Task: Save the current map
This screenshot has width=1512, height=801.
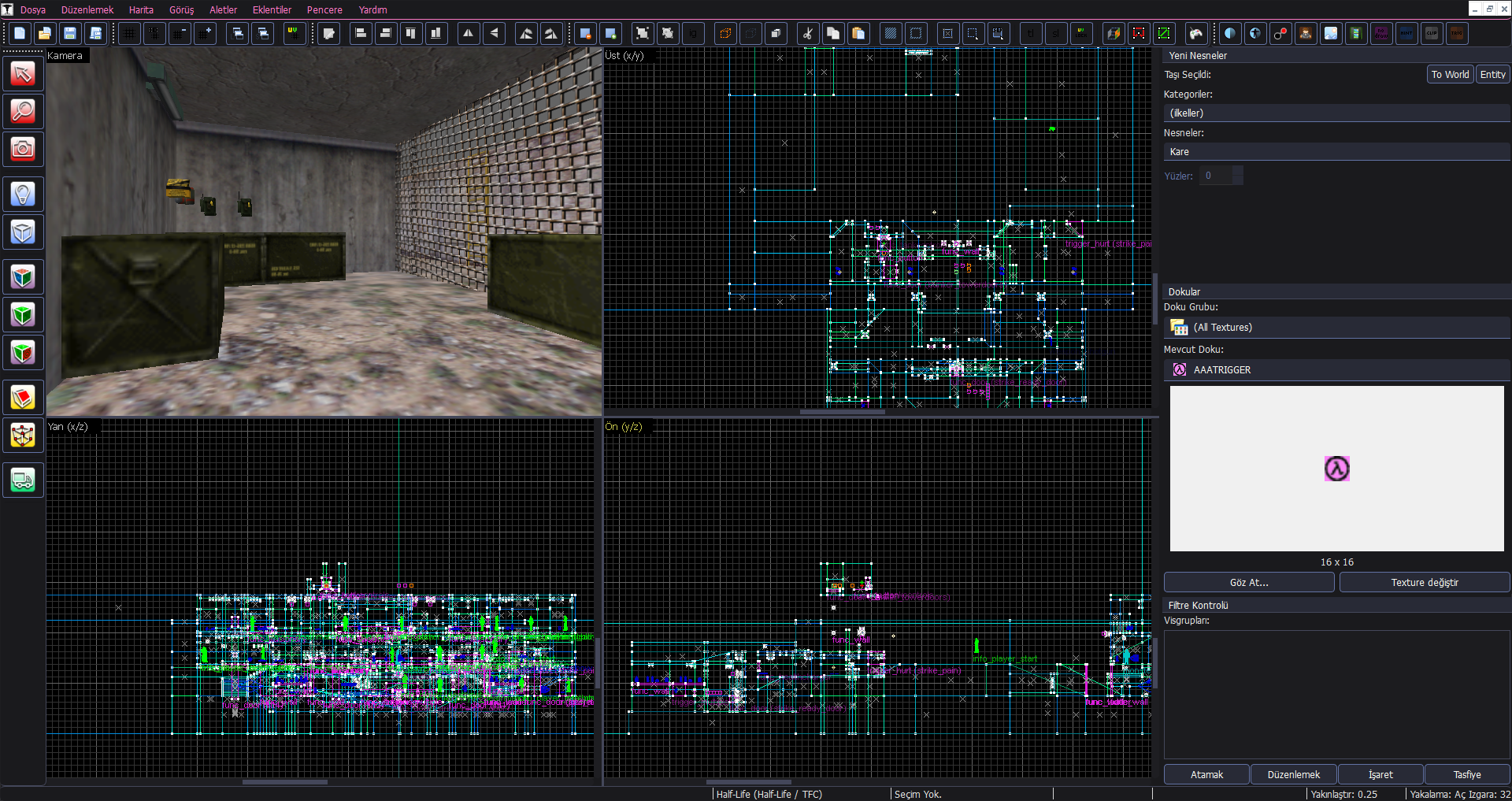Action: point(70,33)
